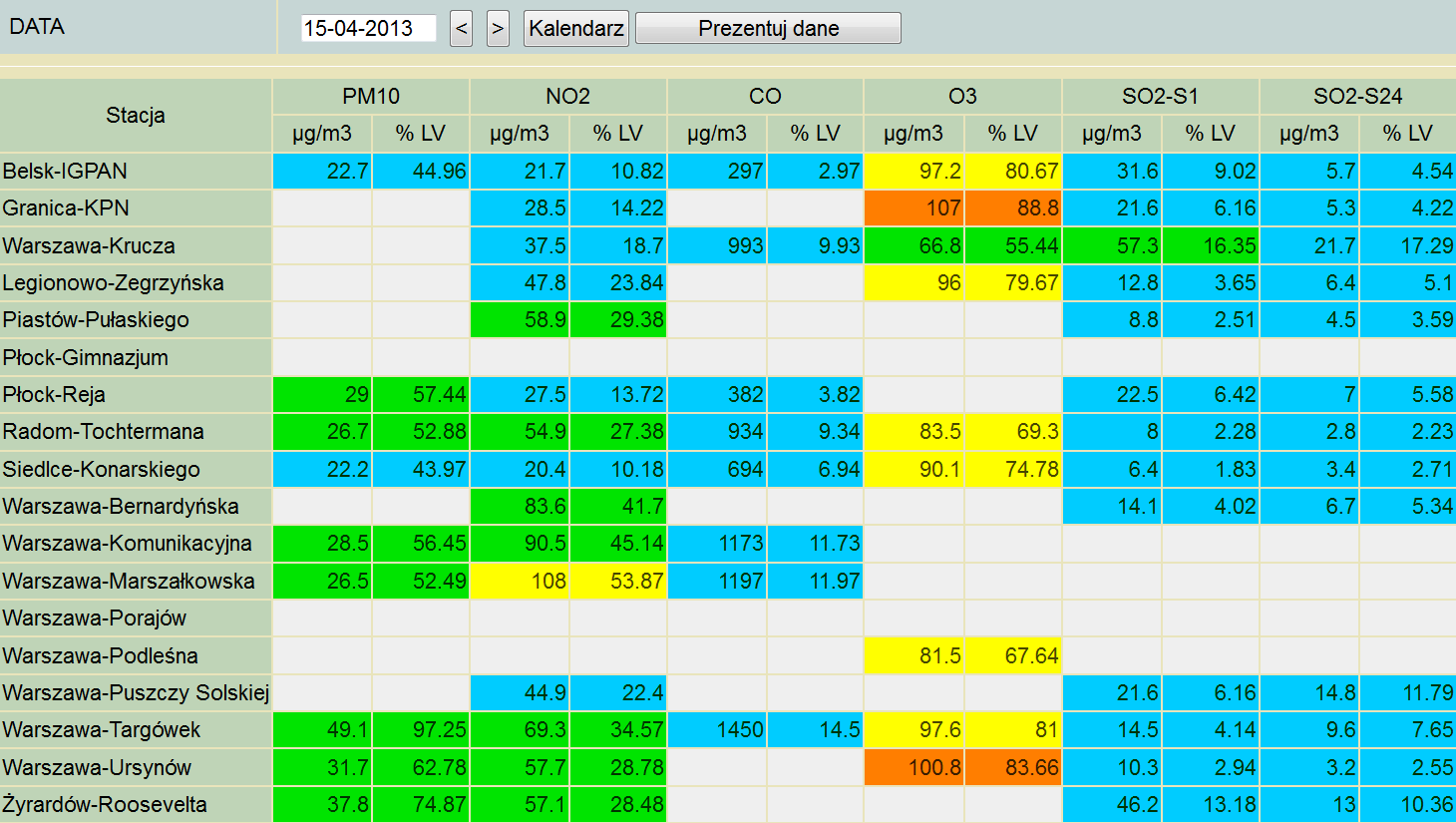This screenshot has width=1456, height=823.
Task: Select the Warszawa-Porajów station label
Action: point(136,617)
